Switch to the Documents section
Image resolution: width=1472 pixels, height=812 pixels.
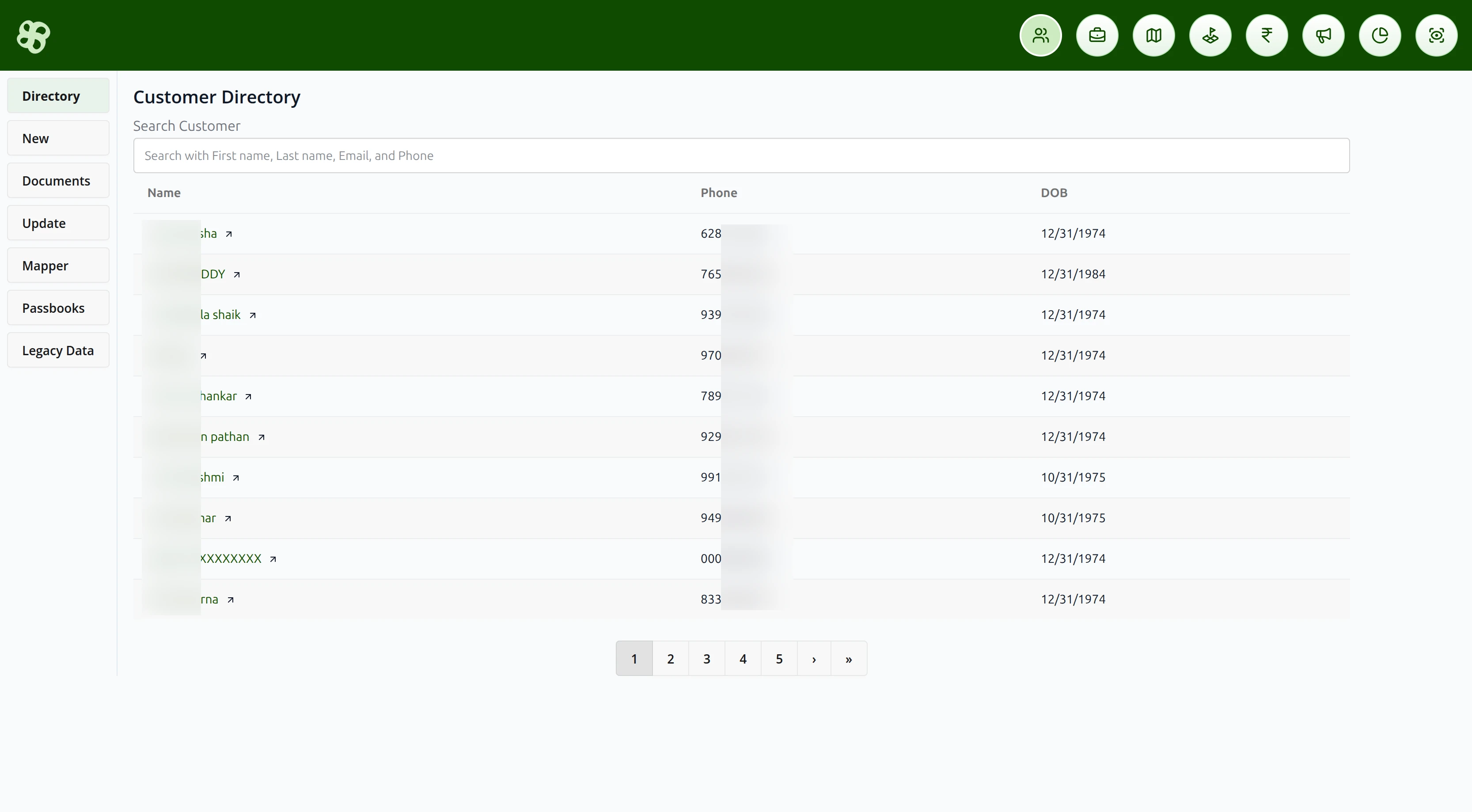pos(57,181)
